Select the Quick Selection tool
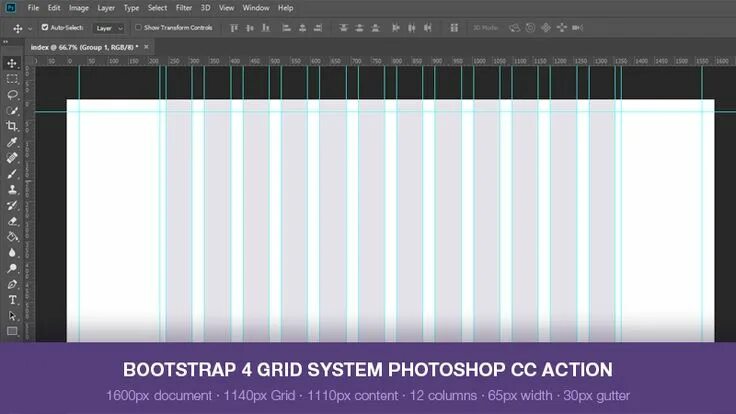Viewport: 736px width, 414px height. pyautogui.click(x=12, y=111)
